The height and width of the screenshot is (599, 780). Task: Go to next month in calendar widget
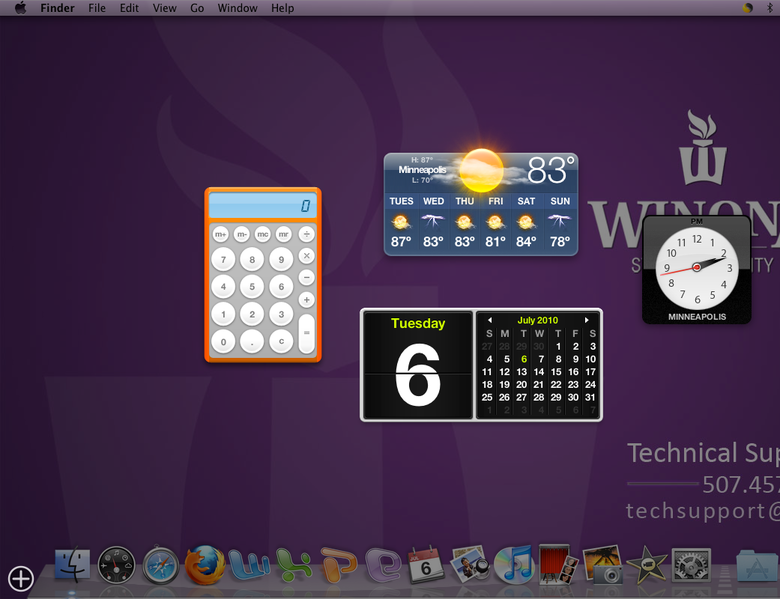click(x=587, y=320)
